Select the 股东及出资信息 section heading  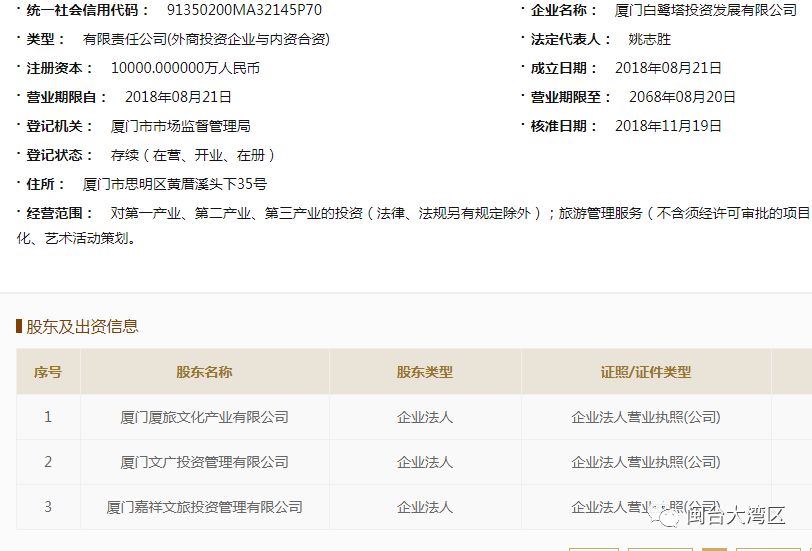pos(82,326)
